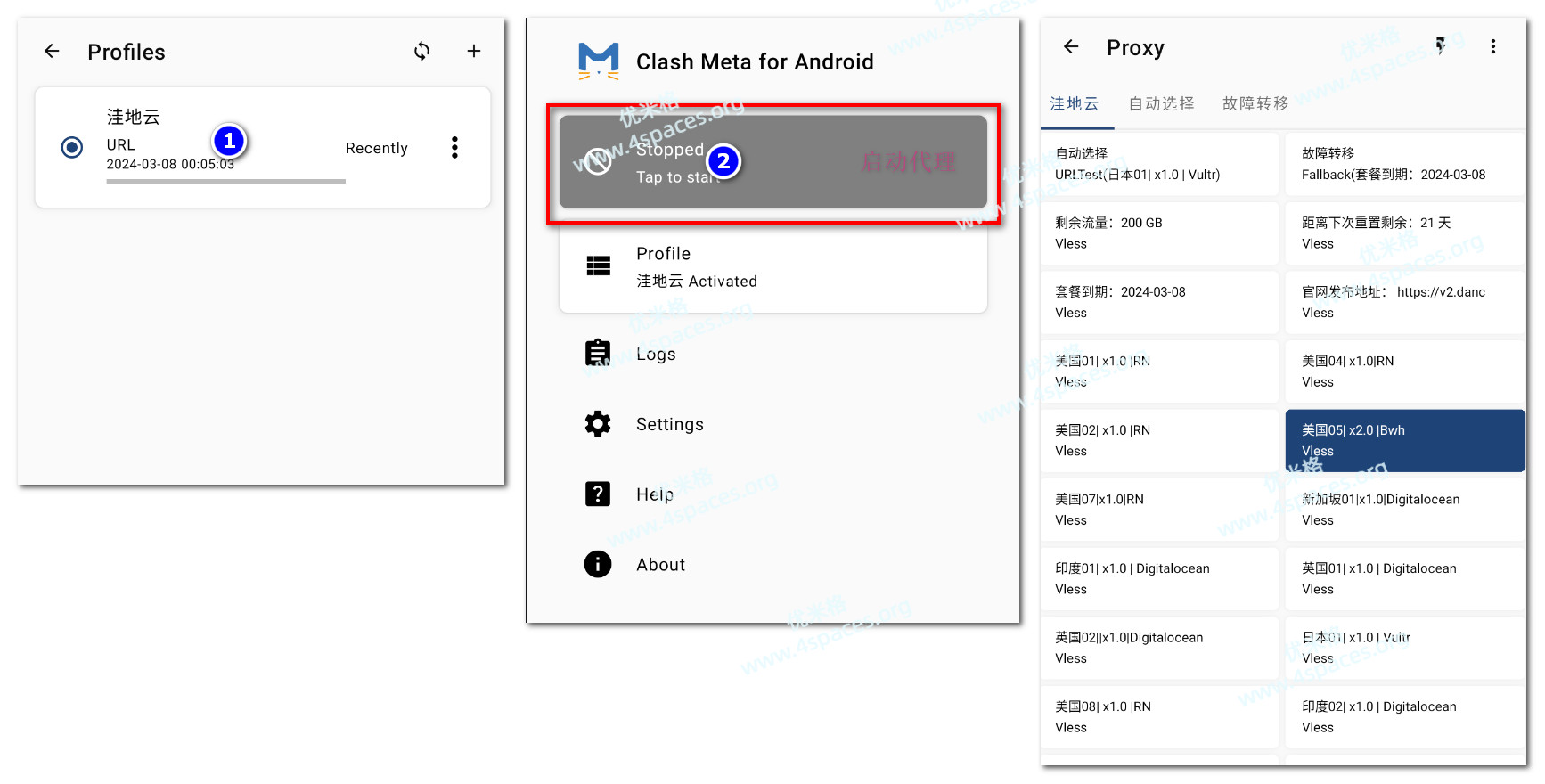Screen dimensions: 1545x784
Task: Select the 洼地云 profile radio button
Action: pyautogui.click(x=72, y=147)
